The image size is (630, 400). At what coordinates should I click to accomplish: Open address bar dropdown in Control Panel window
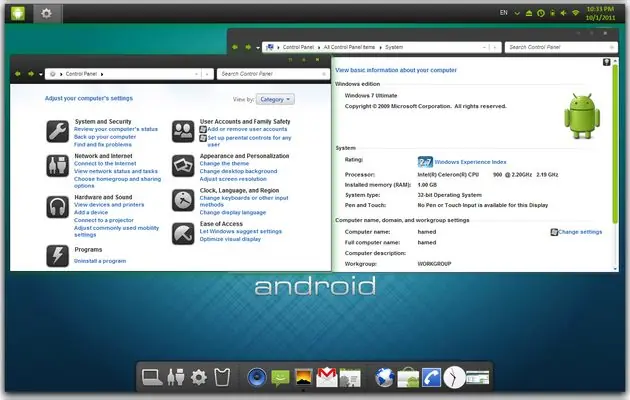tap(196, 74)
